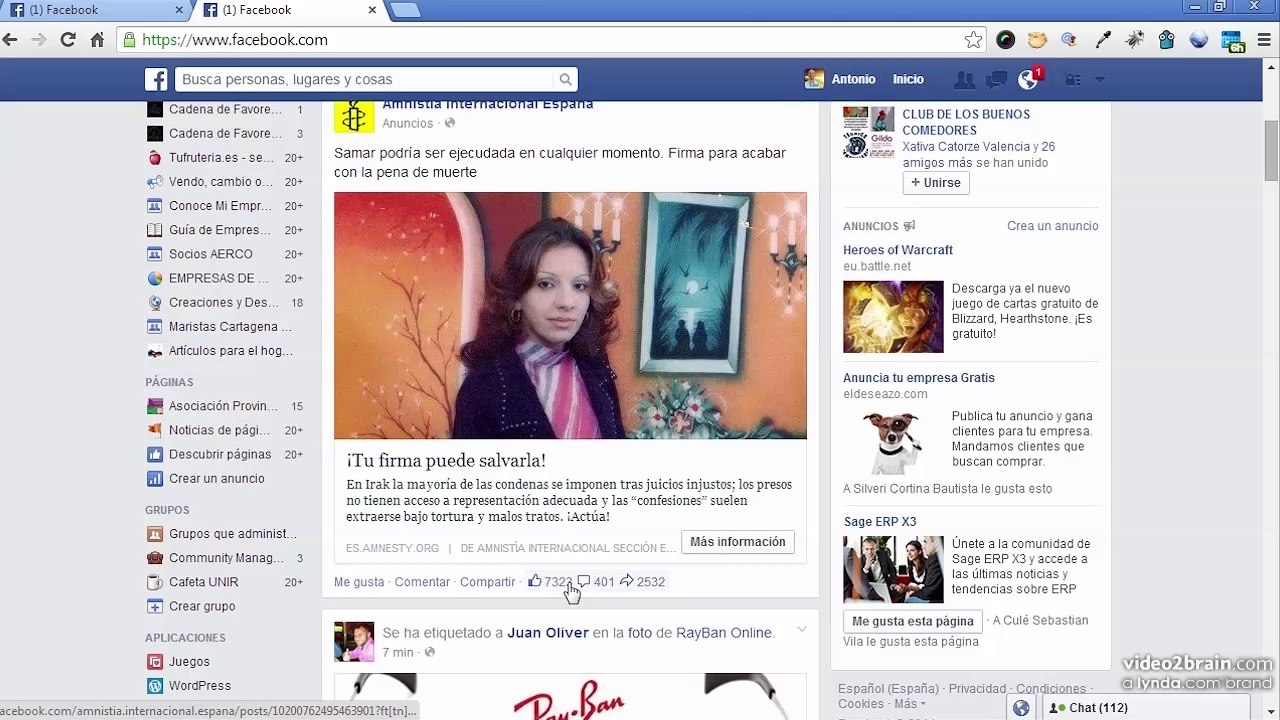Click the address bar with facebook.com URL
The width and height of the screenshot is (1280, 720).
[x=540, y=40]
